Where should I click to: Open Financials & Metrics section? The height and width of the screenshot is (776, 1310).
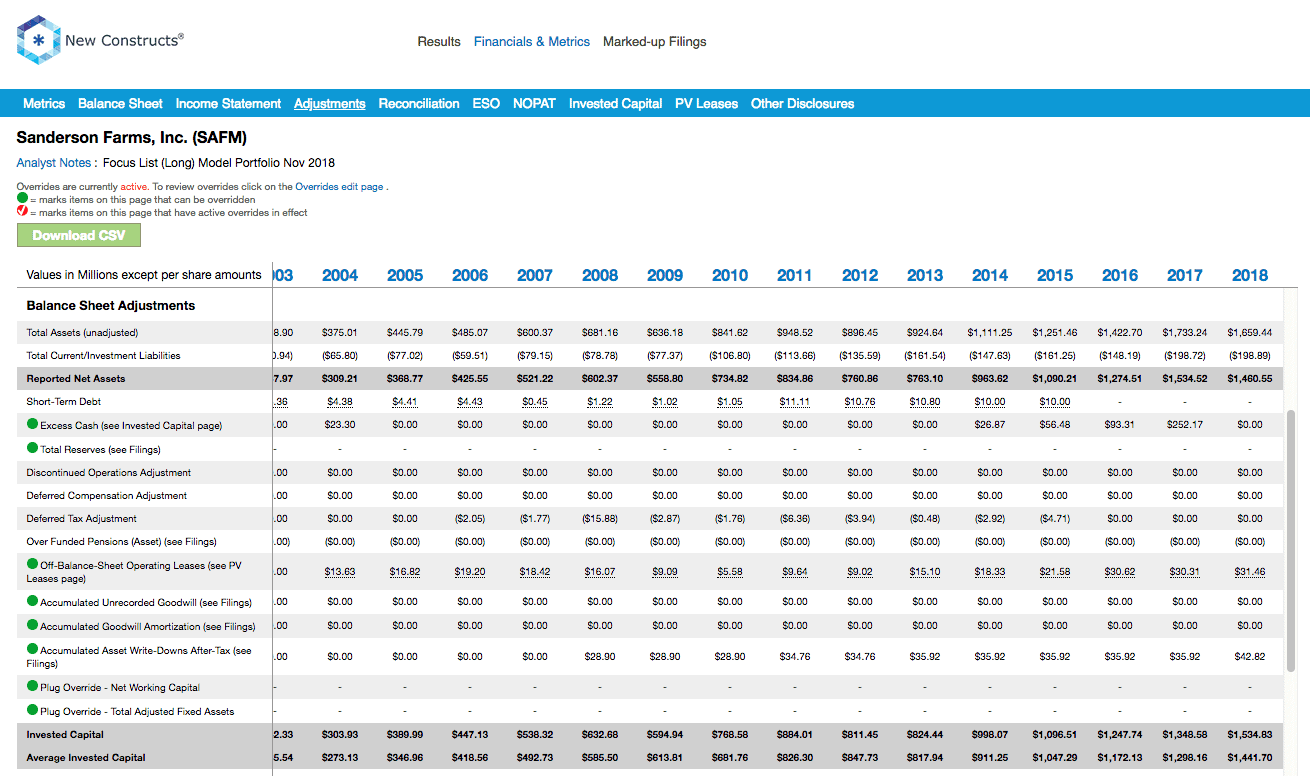[x=532, y=42]
